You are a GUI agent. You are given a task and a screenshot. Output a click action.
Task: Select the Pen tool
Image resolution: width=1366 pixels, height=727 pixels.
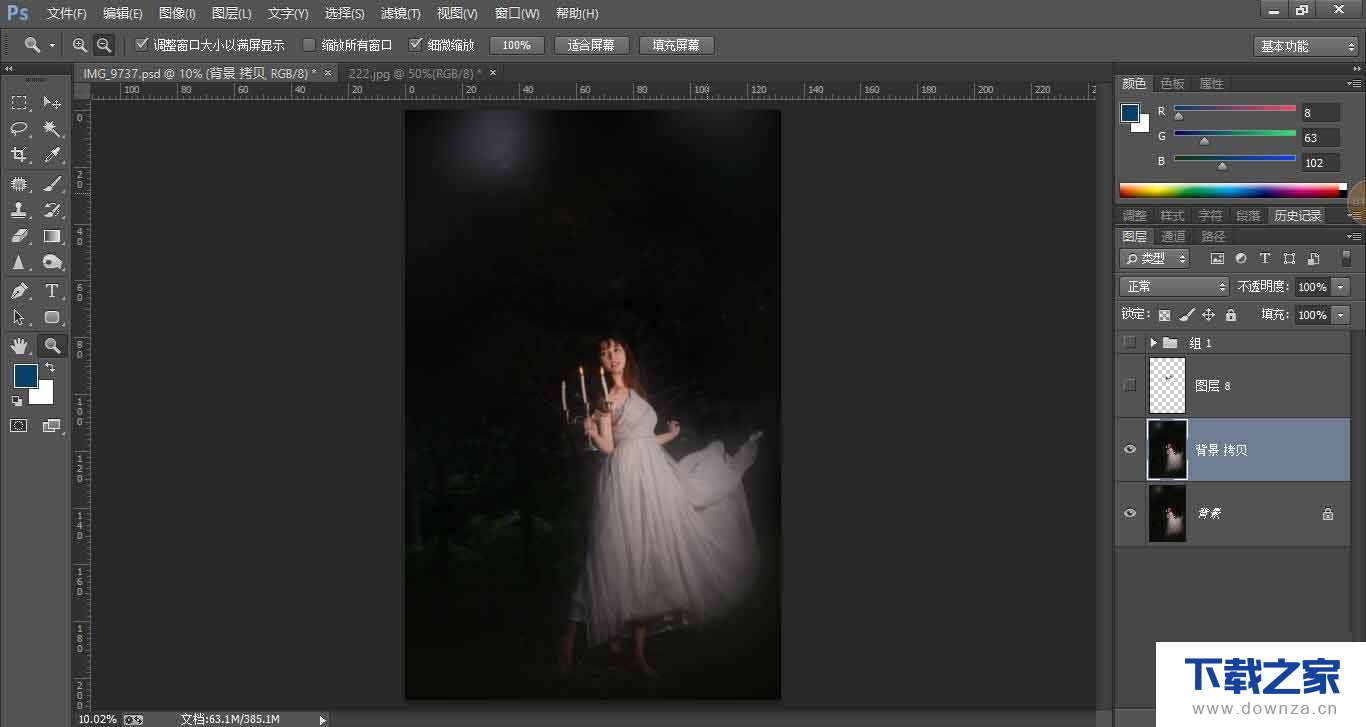pyautogui.click(x=19, y=291)
